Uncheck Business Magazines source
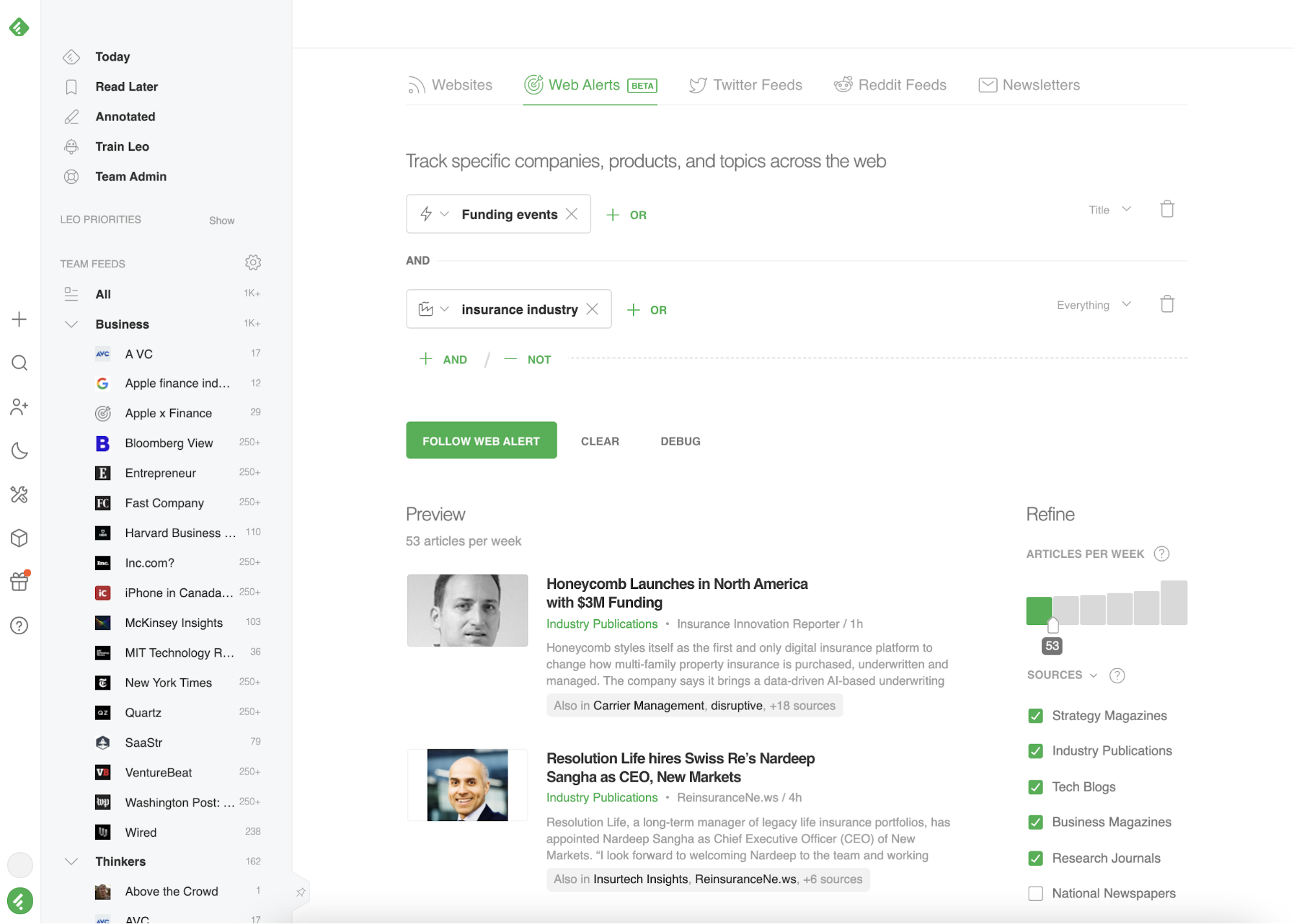Screen dimensions: 1294x924 click(x=1036, y=822)
